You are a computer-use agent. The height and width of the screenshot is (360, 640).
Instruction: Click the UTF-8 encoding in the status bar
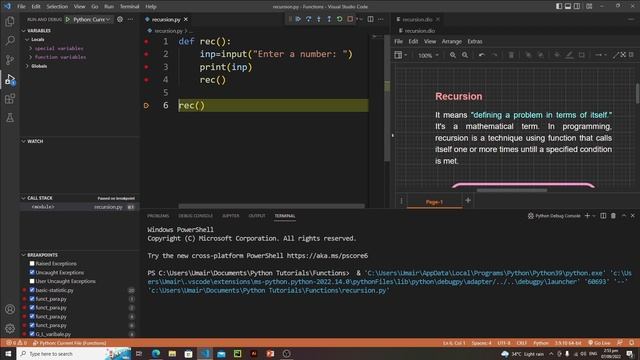tap(504, 343)
